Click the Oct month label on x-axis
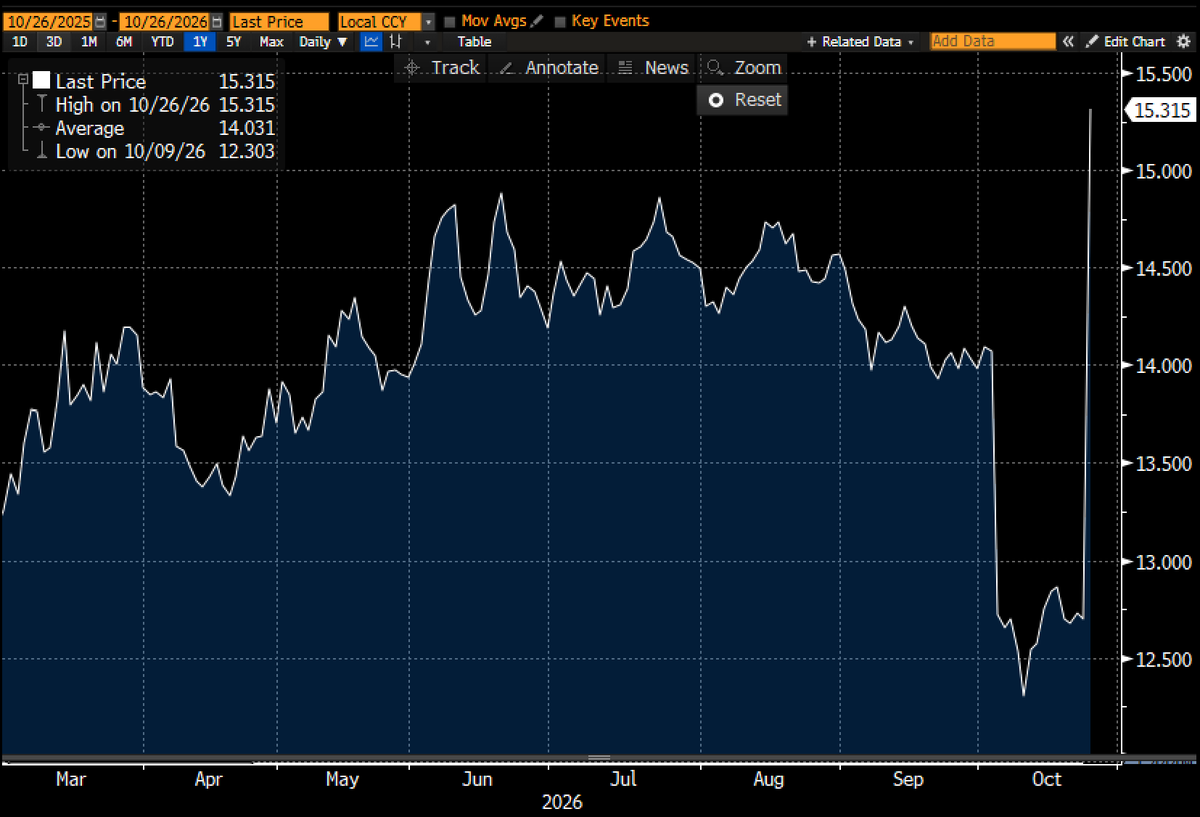 [x=1046, y=780]
